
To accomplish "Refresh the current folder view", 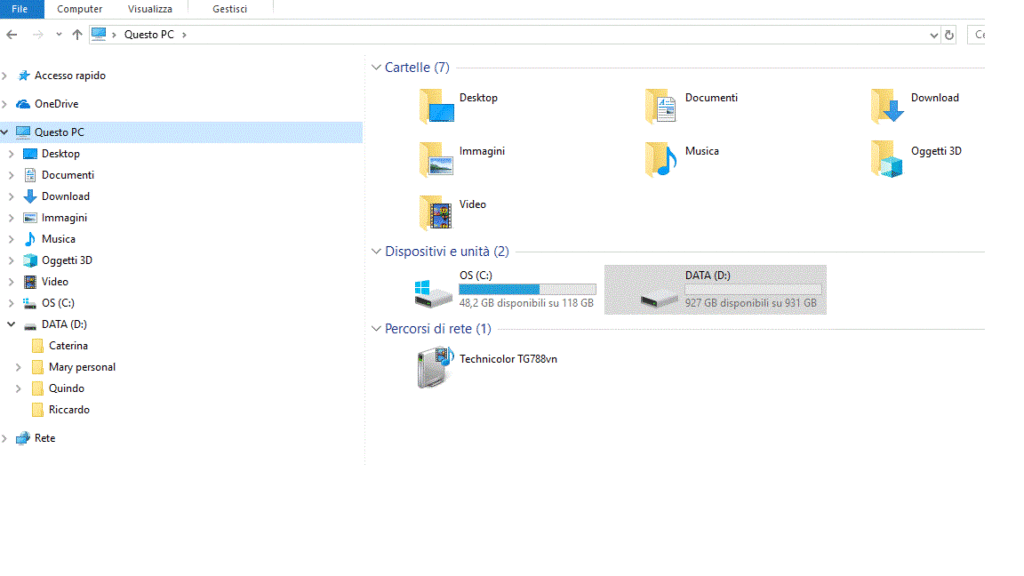I will pyautogui.click(x=949, y=35).
